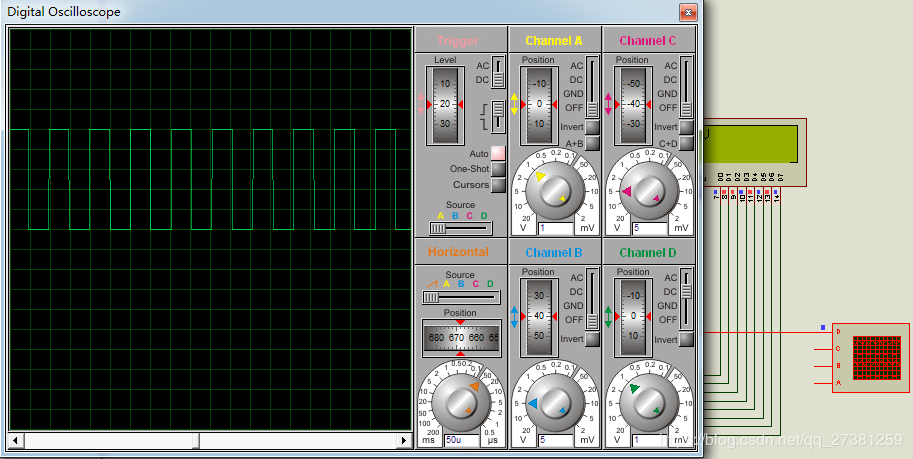
Task: Click the yellow Channel A position arrow
Action: click(514, 104)
